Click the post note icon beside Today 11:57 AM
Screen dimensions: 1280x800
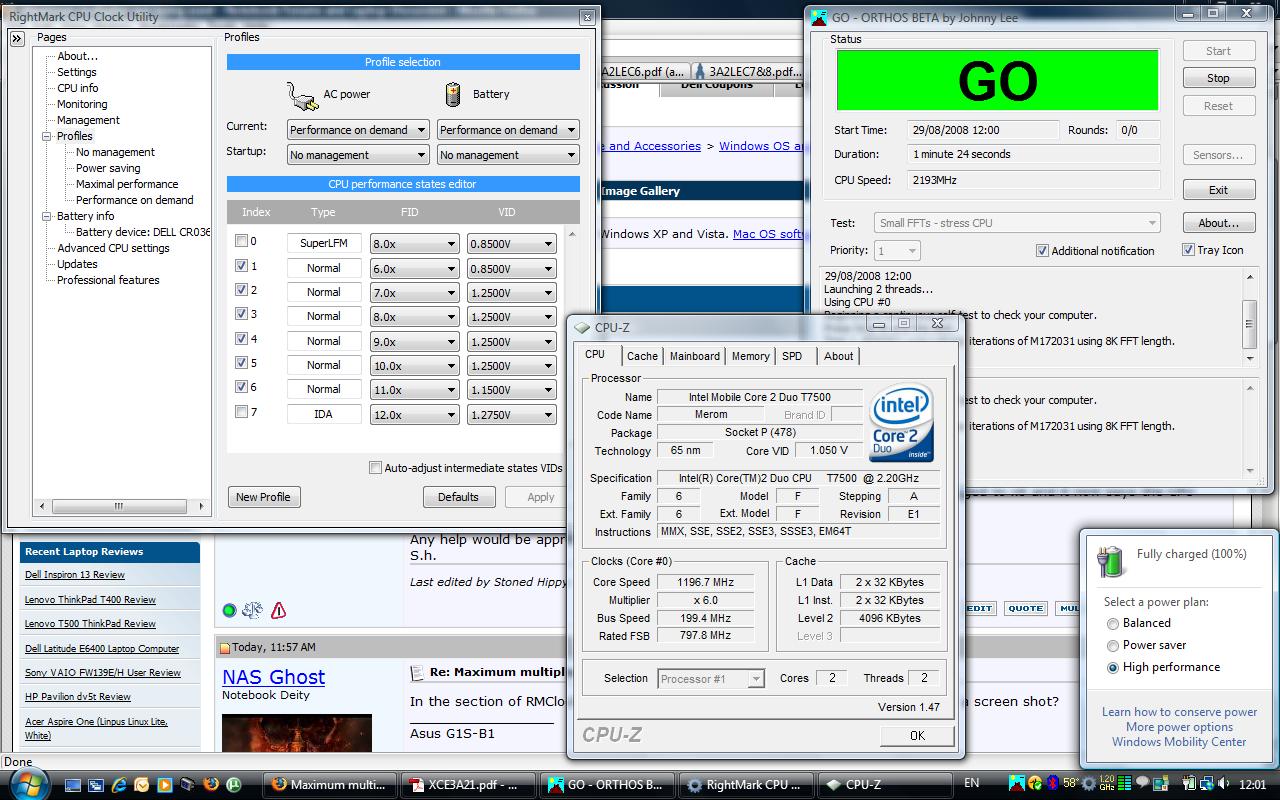click(224, 648)
